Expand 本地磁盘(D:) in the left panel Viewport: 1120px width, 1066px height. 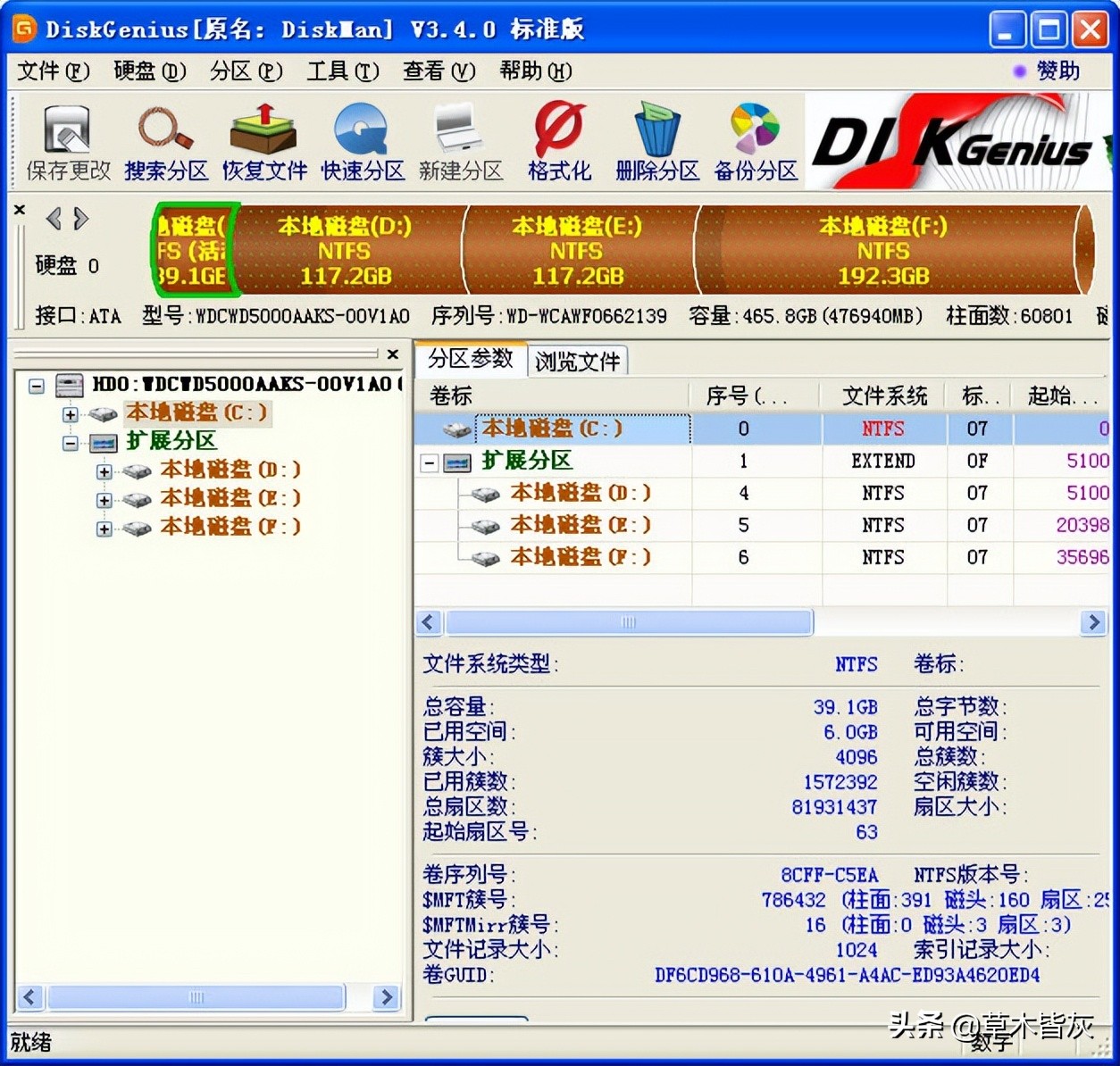[103, 471]
